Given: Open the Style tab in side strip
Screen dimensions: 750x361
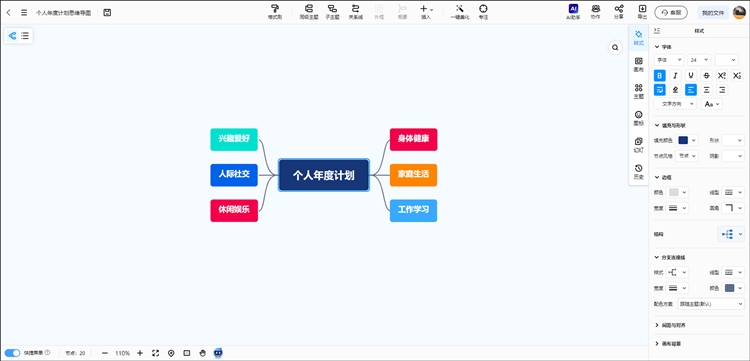Looking at the screenshot, I should [638, 38].
